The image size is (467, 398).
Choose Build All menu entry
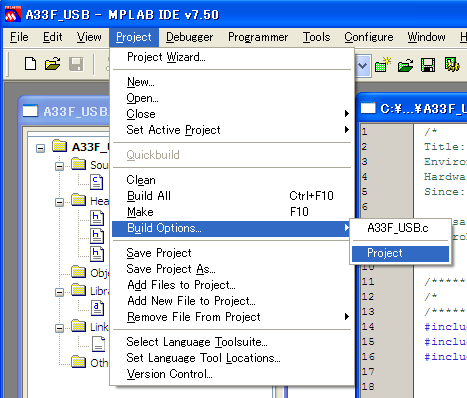[x=232, y=196]
